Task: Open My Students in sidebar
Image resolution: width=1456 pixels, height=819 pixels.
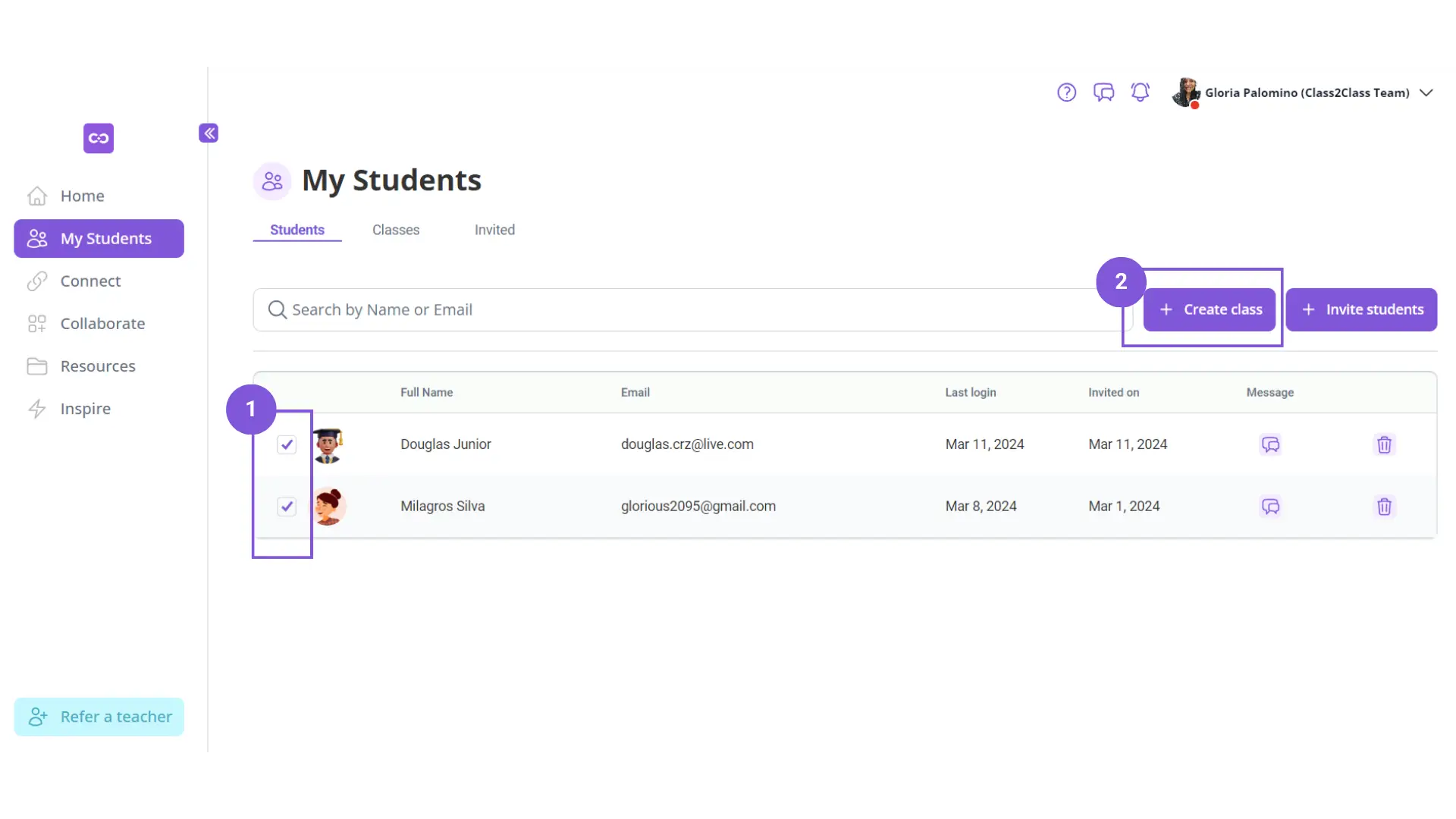Action: [x=99, y=238]
